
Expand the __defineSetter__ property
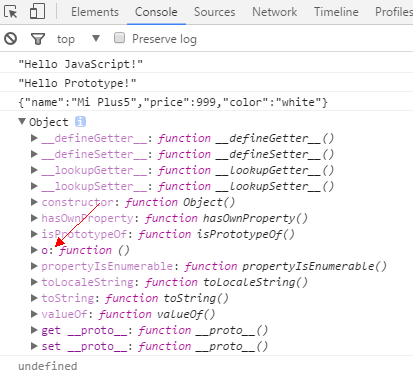click(34, 154)
